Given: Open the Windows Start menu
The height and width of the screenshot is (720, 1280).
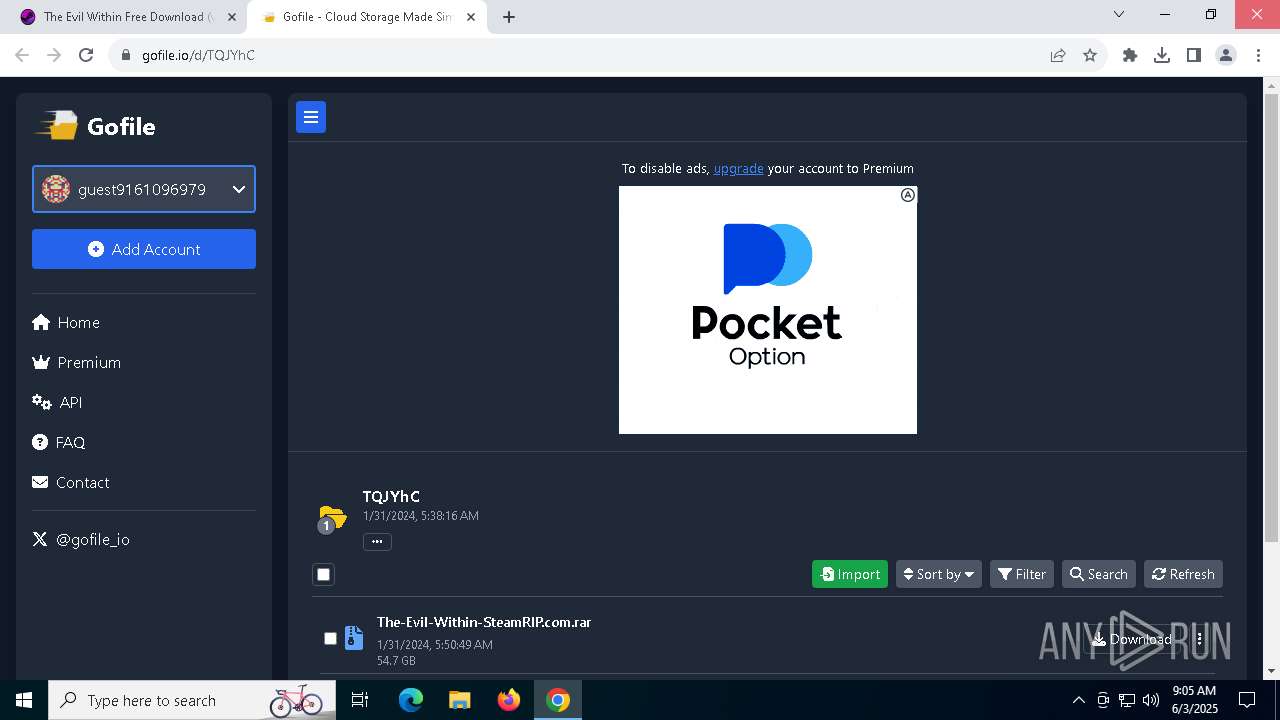Looking at the screenshot, I should click(24, 700).
